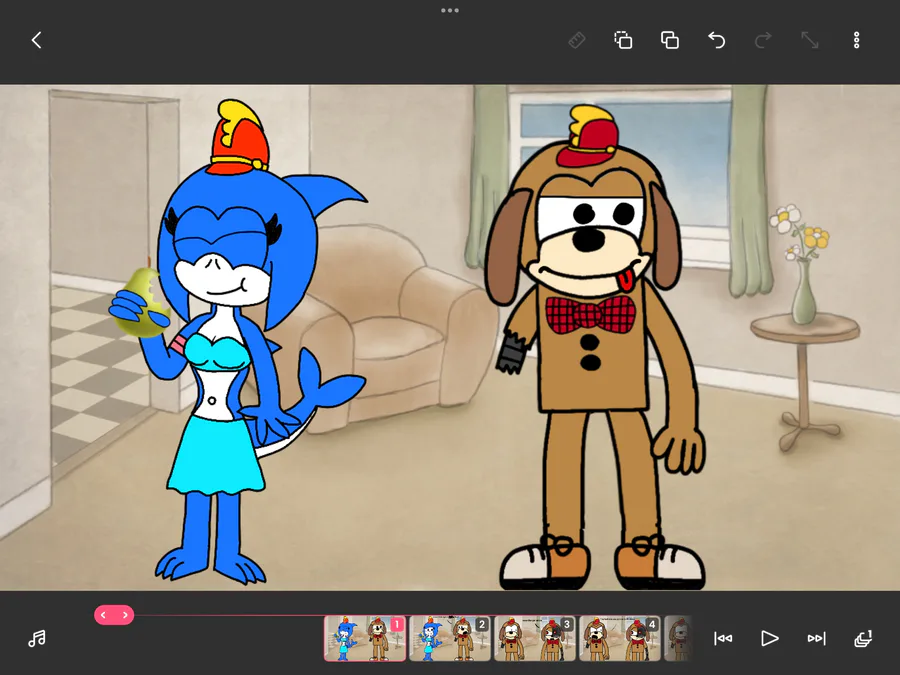The width and height of the screenshot is (900, 675).
Task: Paste frame with overlapping-squares icon
Action: (x=670, y=40)
